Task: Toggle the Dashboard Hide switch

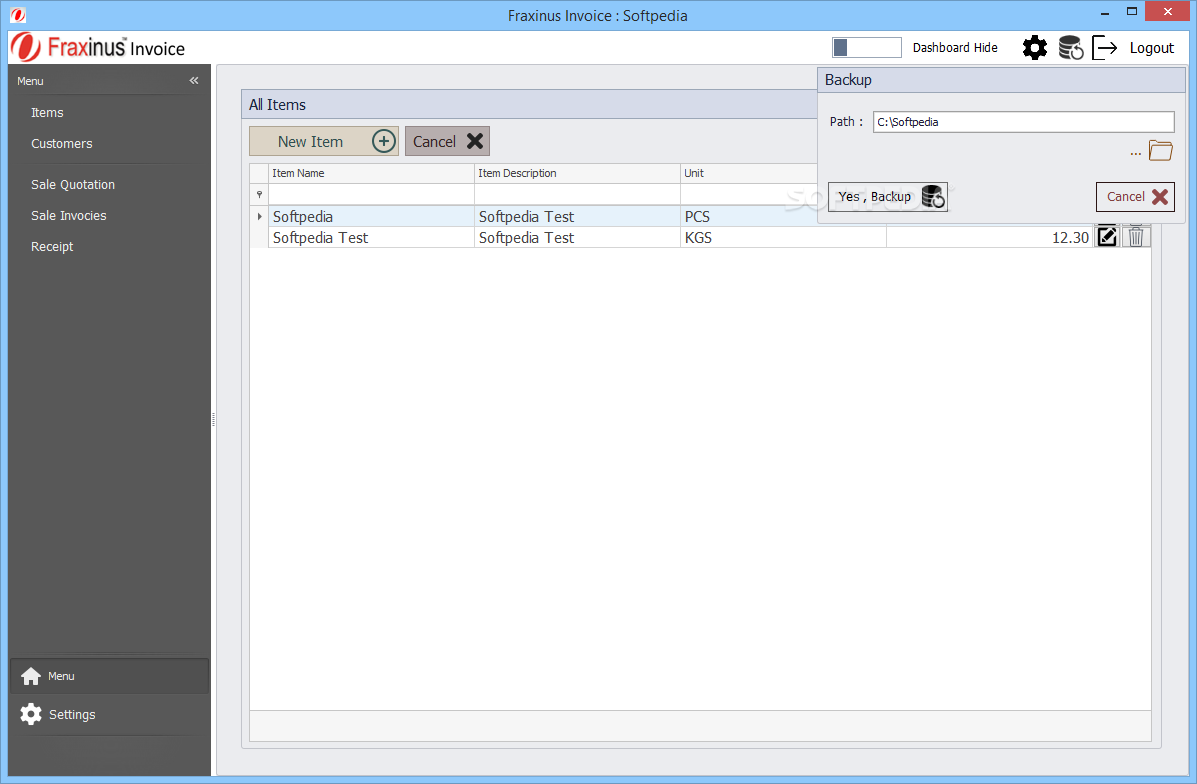Action: coord(866,47)
